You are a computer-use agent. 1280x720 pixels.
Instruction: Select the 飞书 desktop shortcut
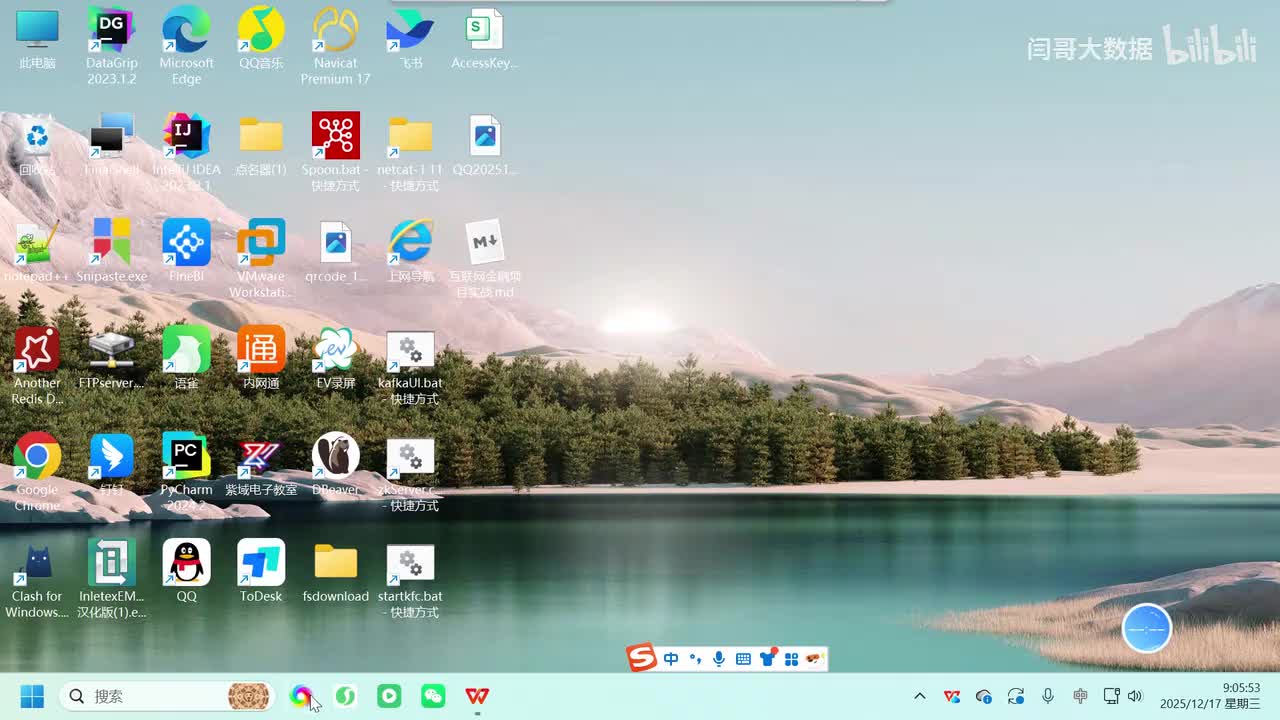(410, 40)
